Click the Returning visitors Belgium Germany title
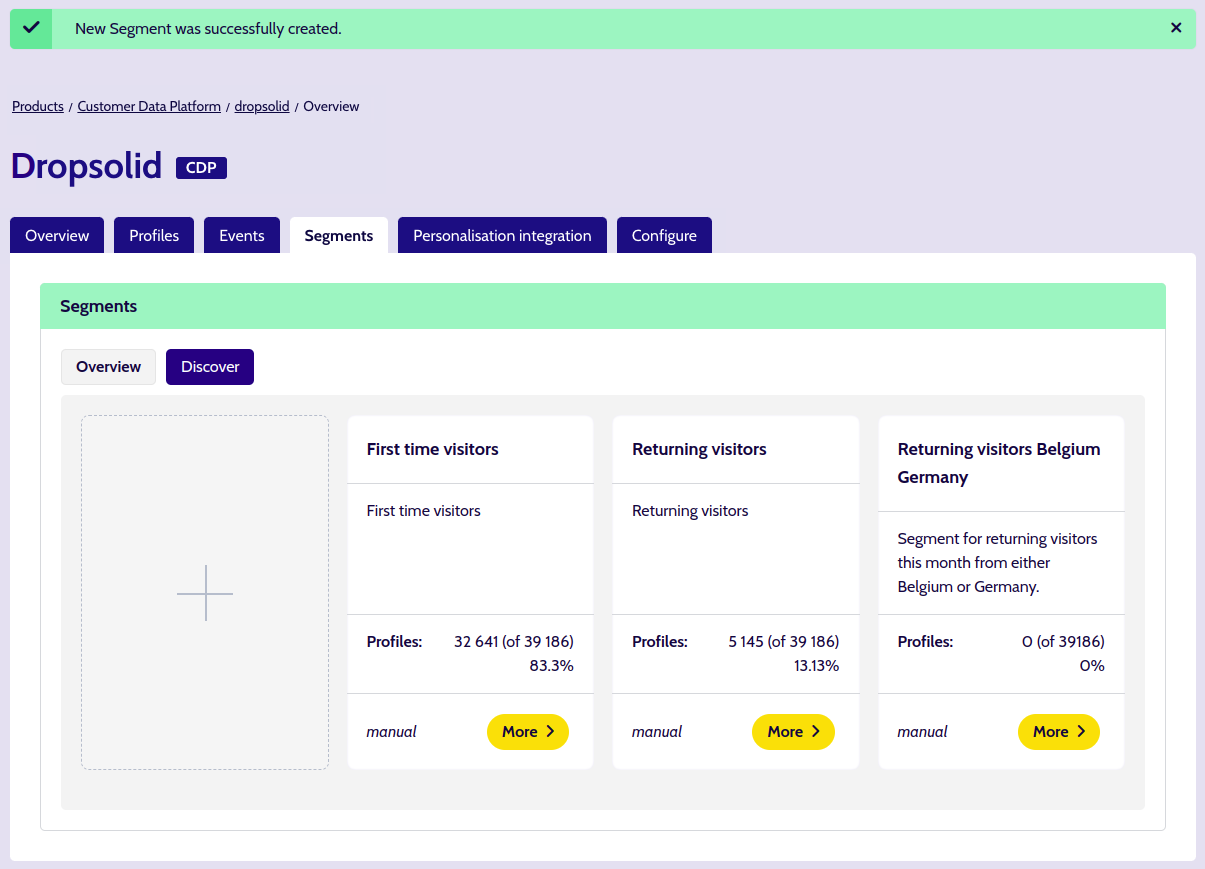 pyautogui.click(x=999, y=463)
